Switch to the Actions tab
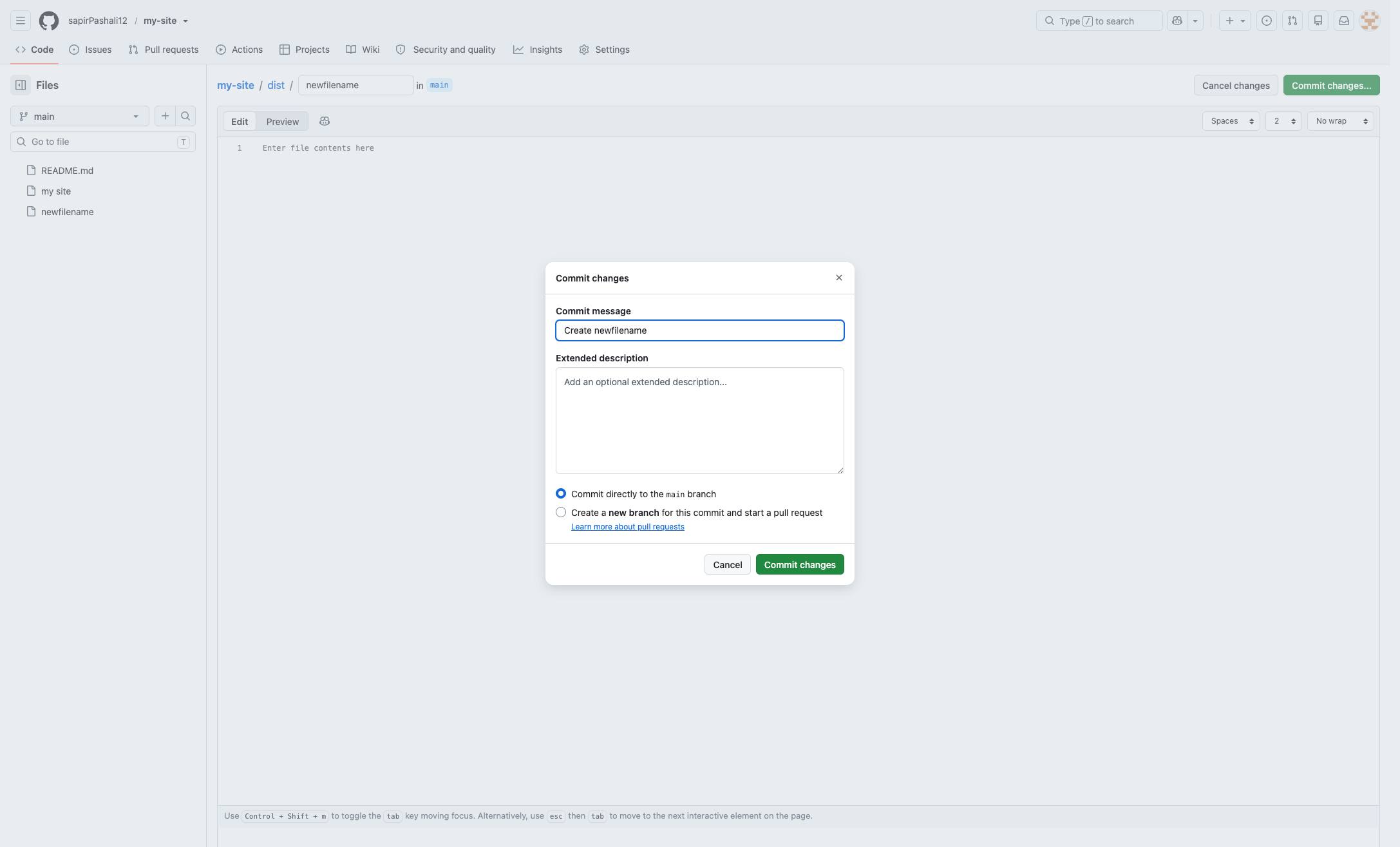This screenshot has width=1400, height=847. (239, 50)
